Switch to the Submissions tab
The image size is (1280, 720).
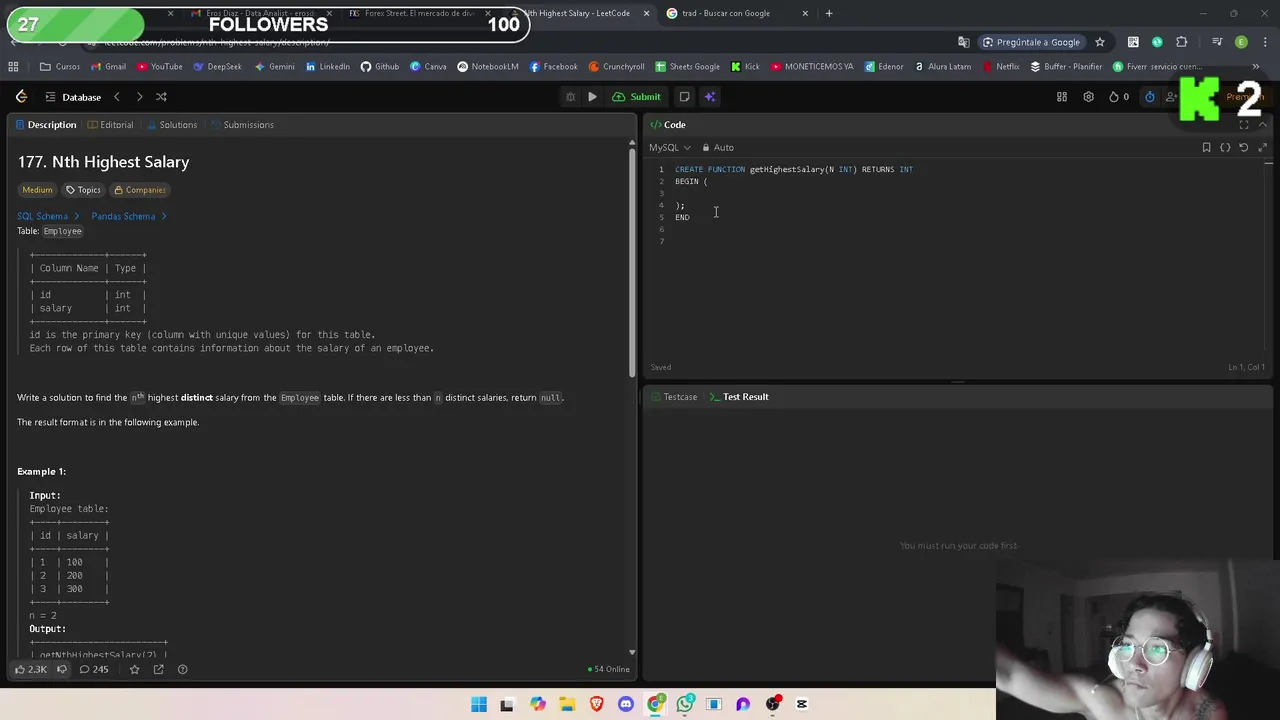242,125
